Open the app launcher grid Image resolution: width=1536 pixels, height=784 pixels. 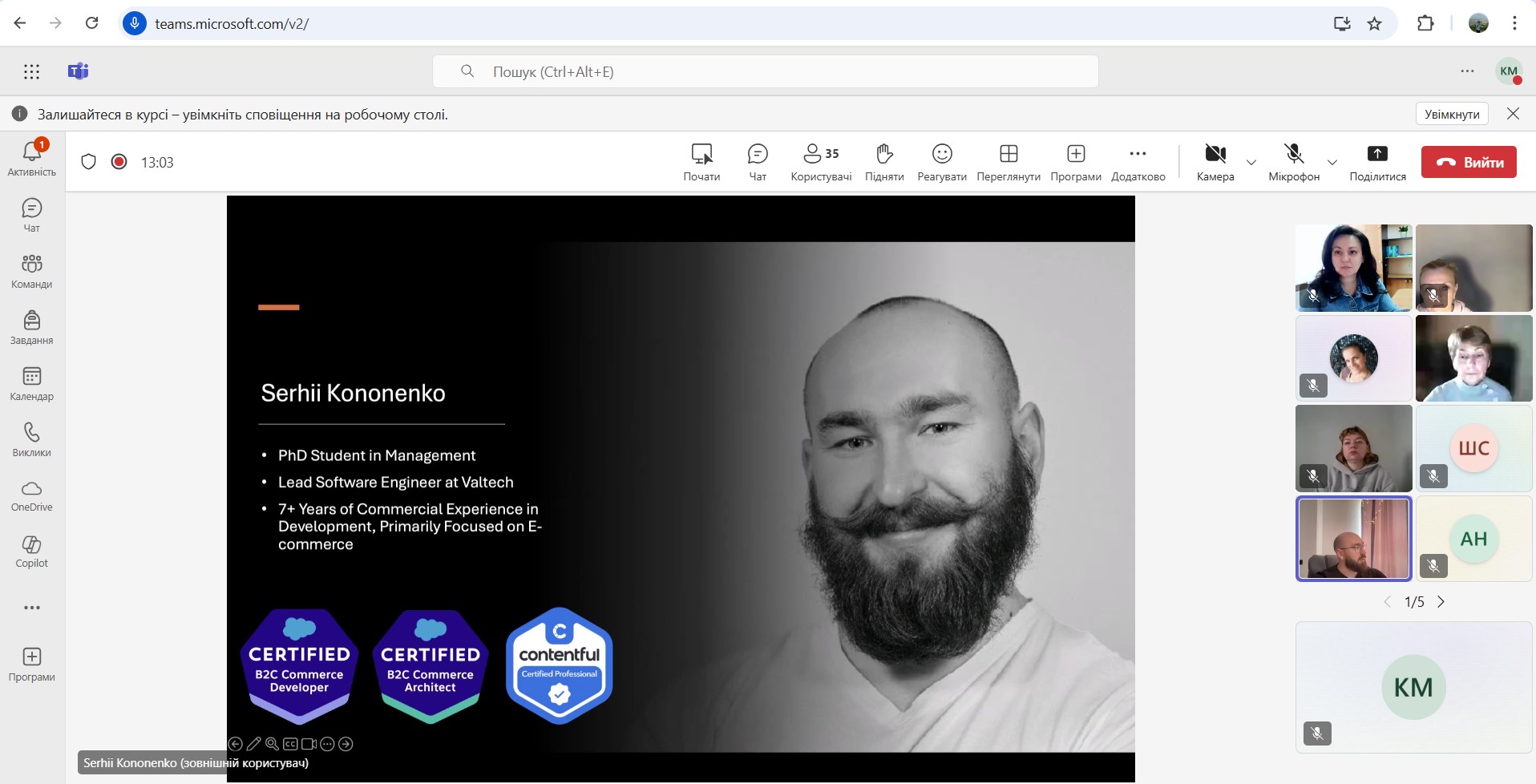pyautogui.click(x=31, y=72)
